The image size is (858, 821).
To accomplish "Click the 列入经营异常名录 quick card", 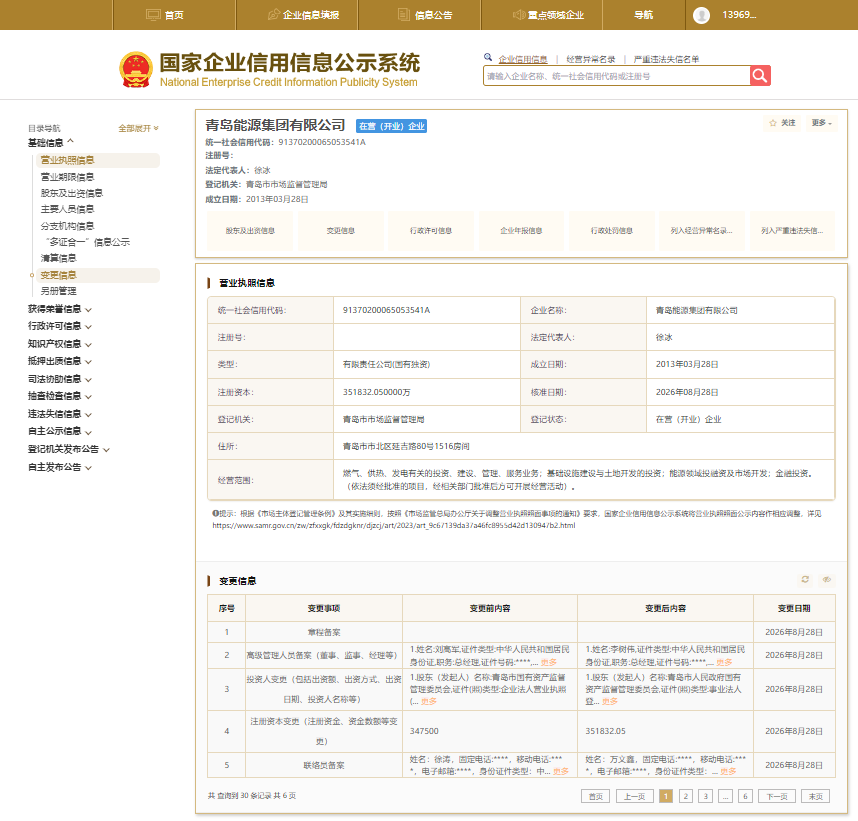I will click(702, 231).
